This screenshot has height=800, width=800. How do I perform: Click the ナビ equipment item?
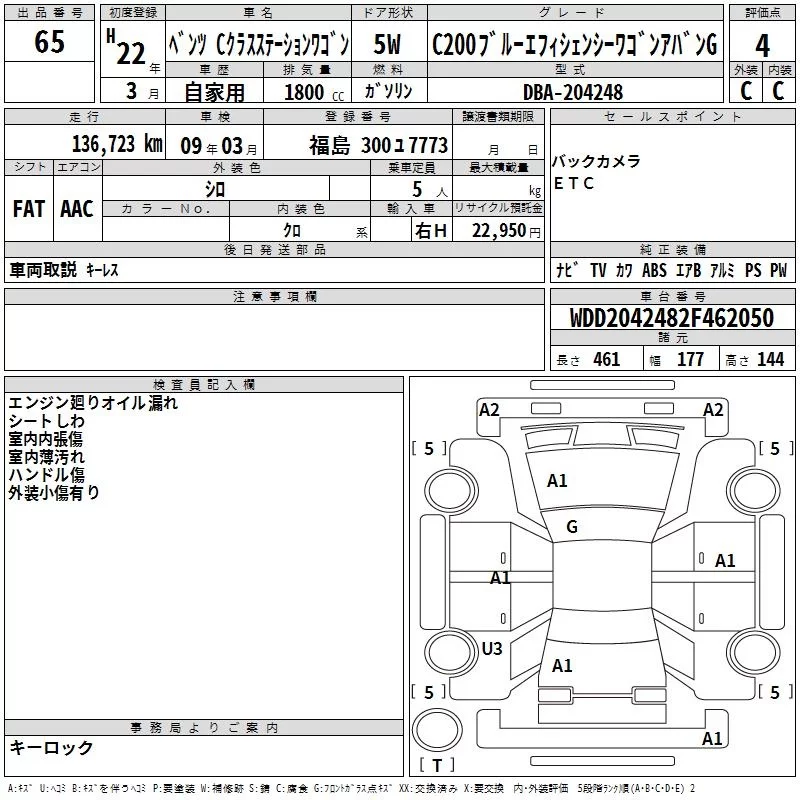point(567,269)
